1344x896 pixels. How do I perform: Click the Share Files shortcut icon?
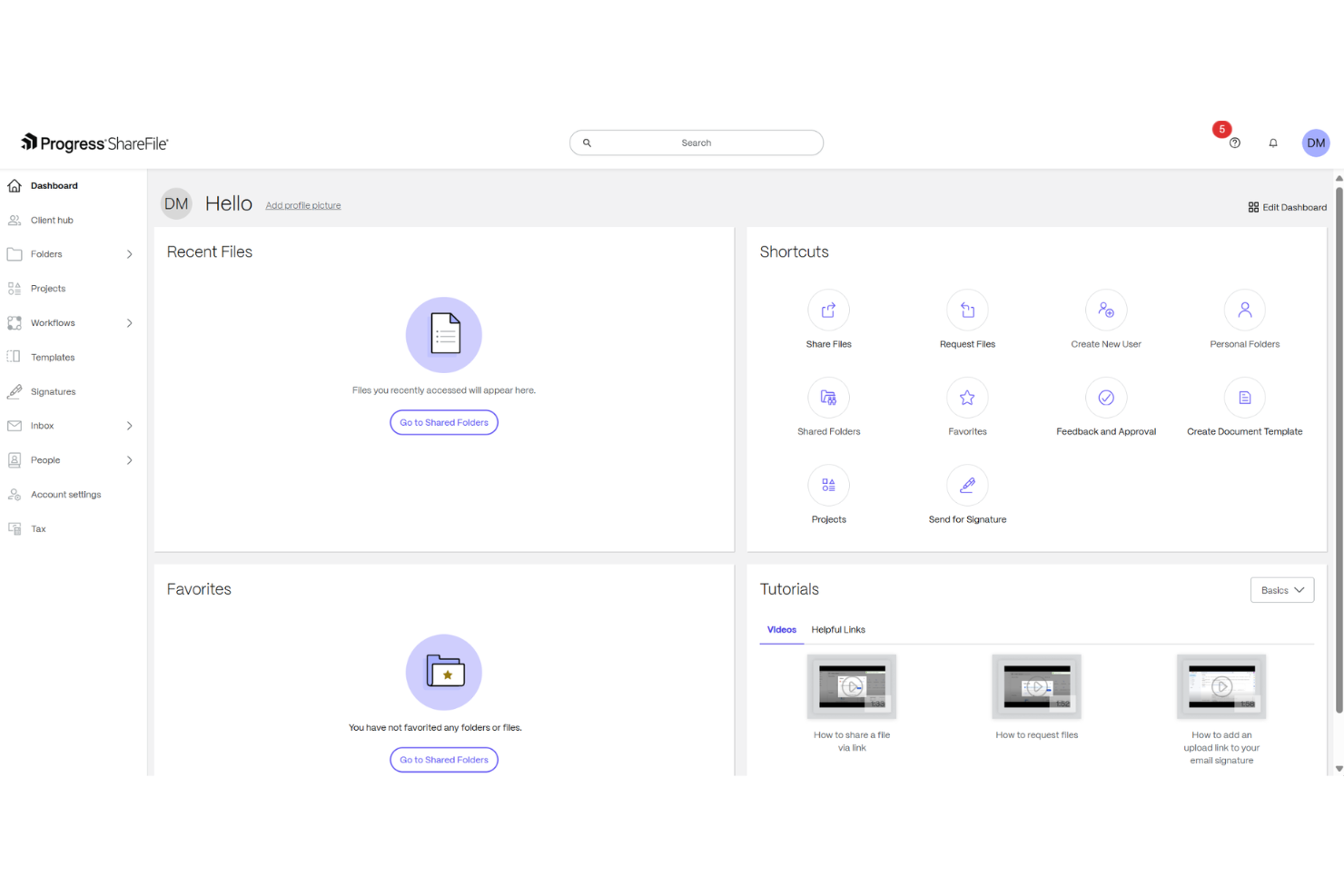tap(829, 310)
